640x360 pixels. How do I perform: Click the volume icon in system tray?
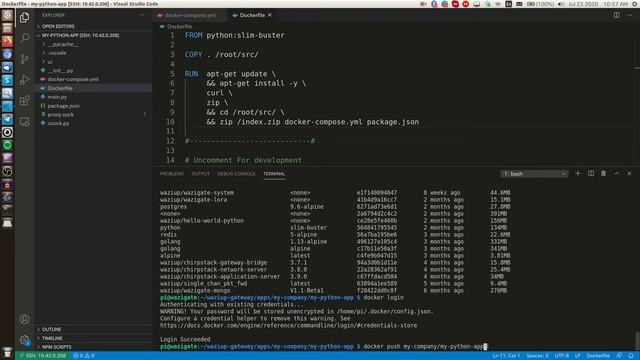click(561, 4)
